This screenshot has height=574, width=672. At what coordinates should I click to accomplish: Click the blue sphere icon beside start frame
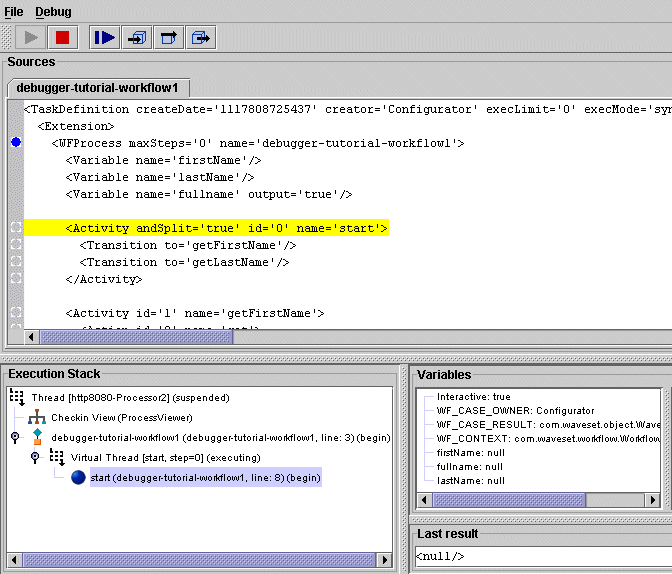click(78, 477)
